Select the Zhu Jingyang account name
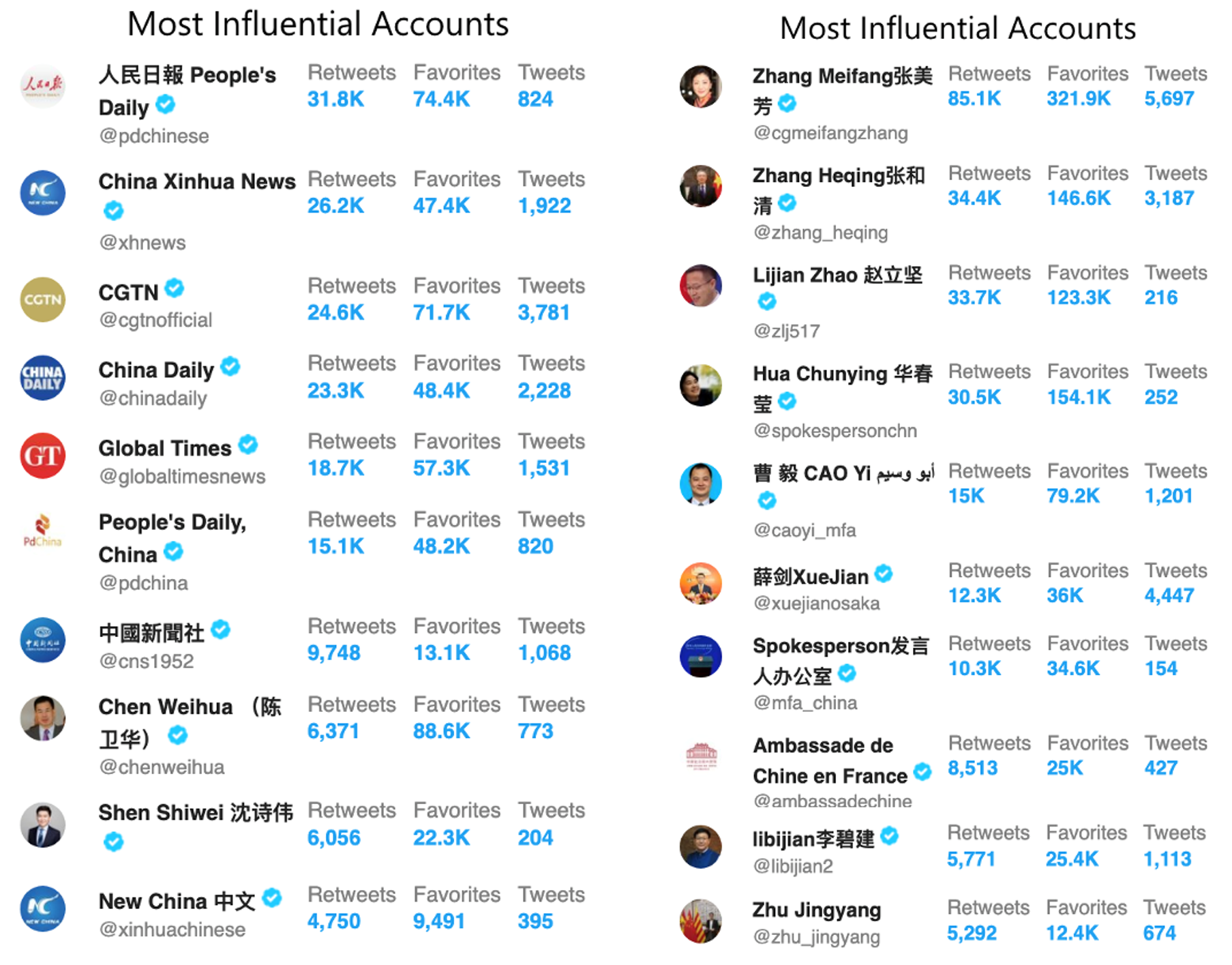The image size is (1232, 965). click(x=817, y=910)
